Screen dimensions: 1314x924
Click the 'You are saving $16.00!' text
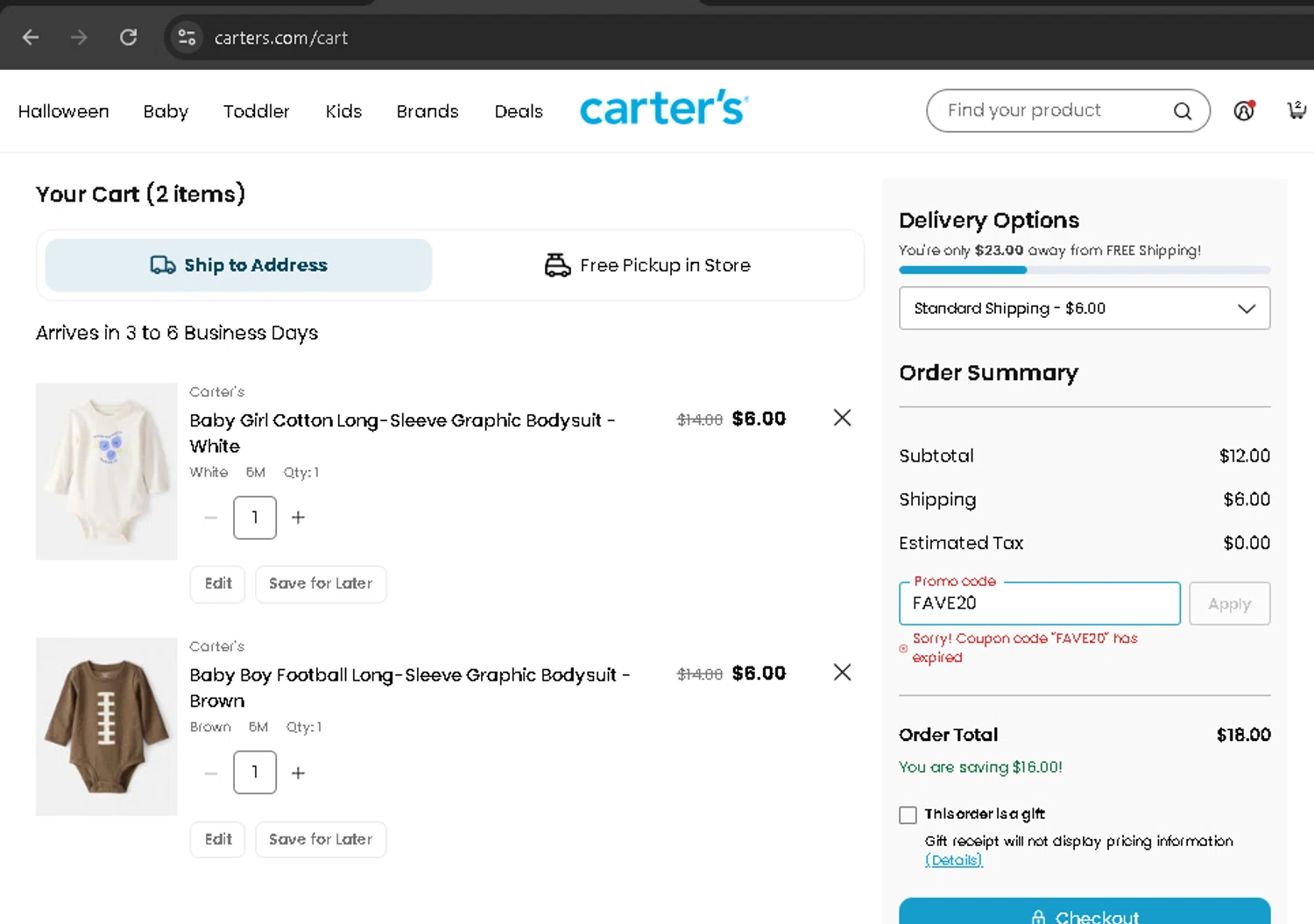pos(980,767)
